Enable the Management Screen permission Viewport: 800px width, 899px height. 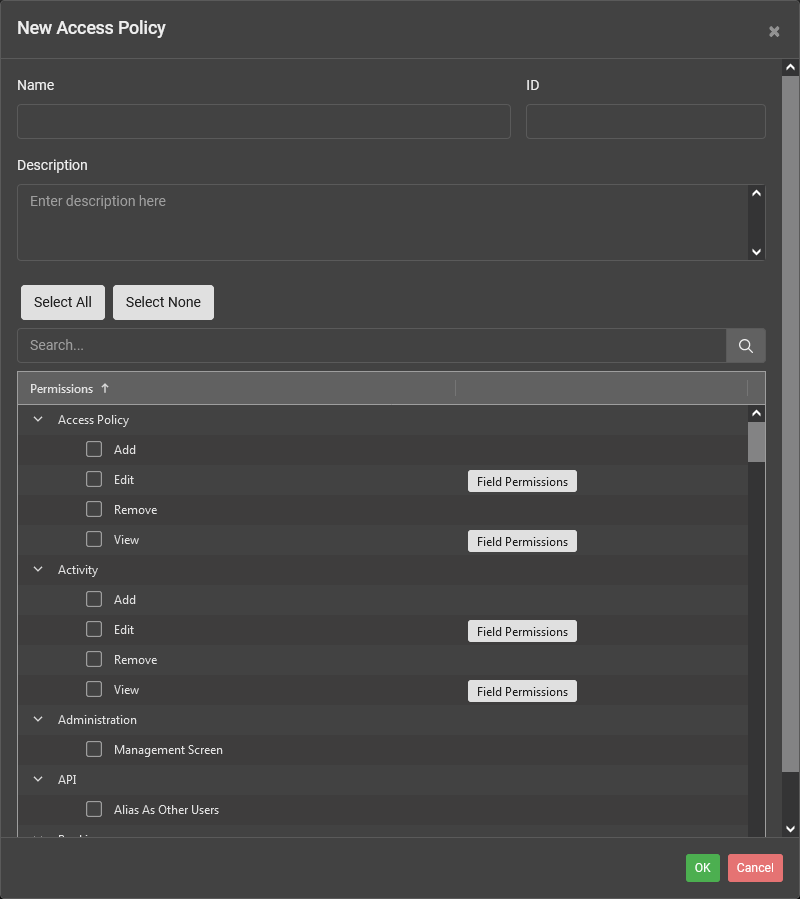click(x=94, y=749)
